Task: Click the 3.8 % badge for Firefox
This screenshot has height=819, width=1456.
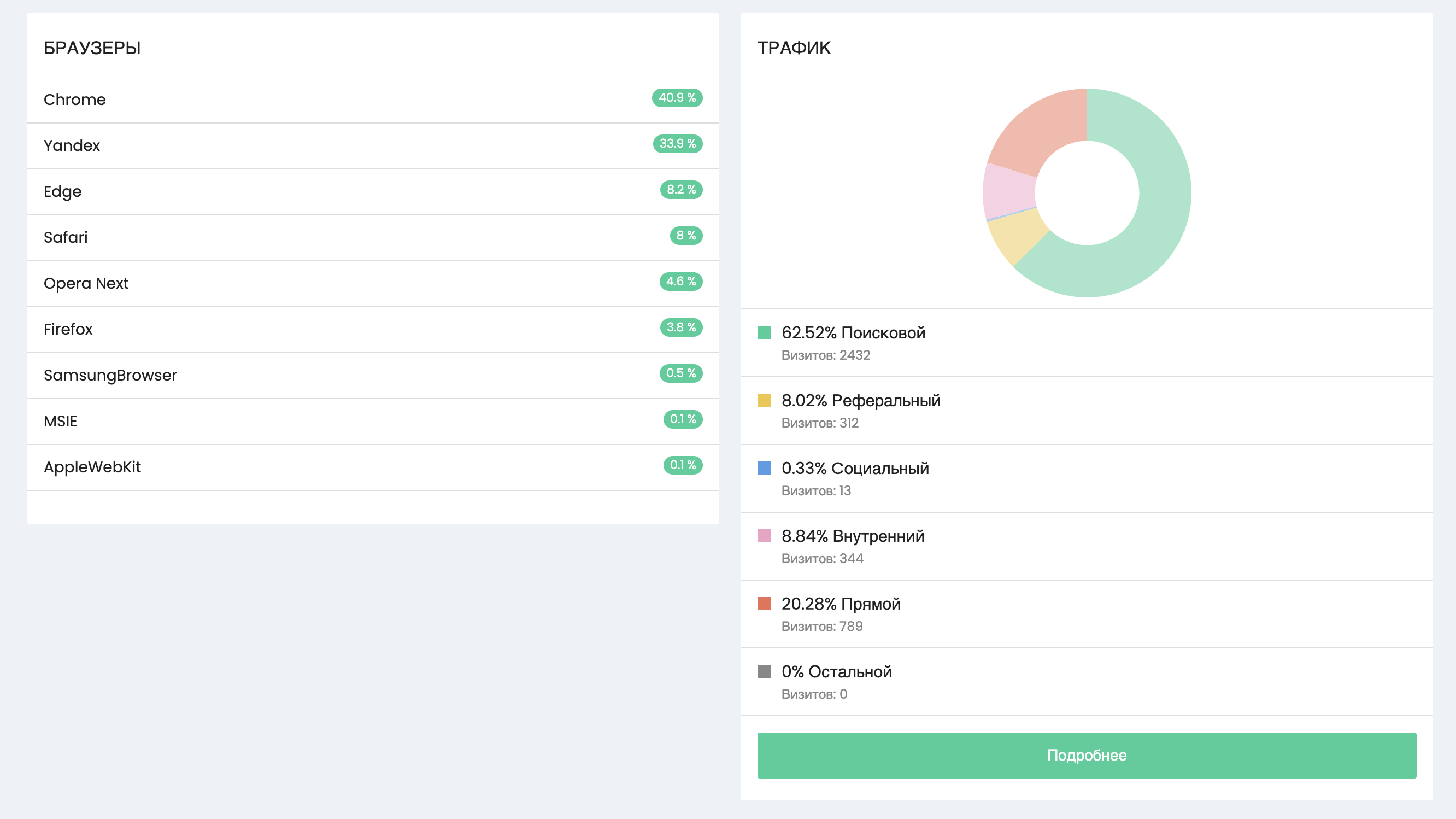Action: (681, 327)
